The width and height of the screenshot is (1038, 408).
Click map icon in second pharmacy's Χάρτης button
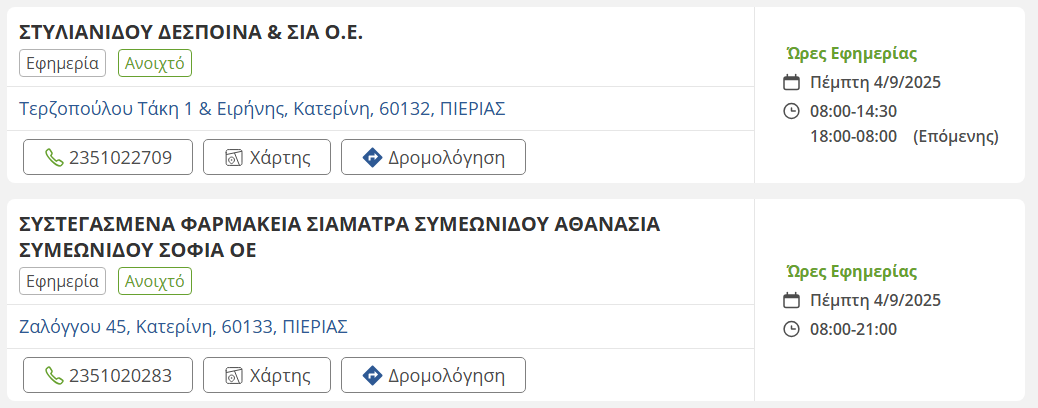click(234, 375)
